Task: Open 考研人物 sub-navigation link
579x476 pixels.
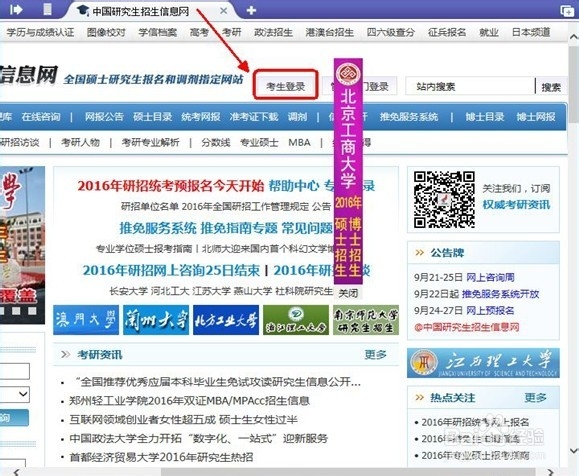Action: click(80, 142)
